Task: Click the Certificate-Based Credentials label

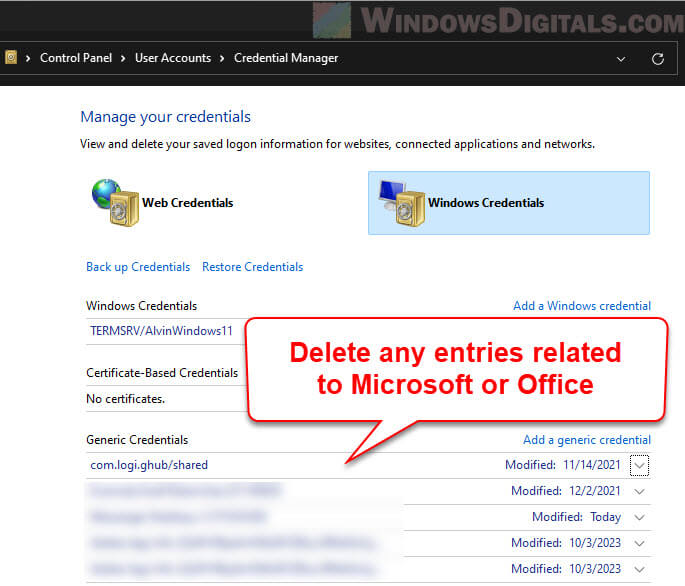Action: 162,373
